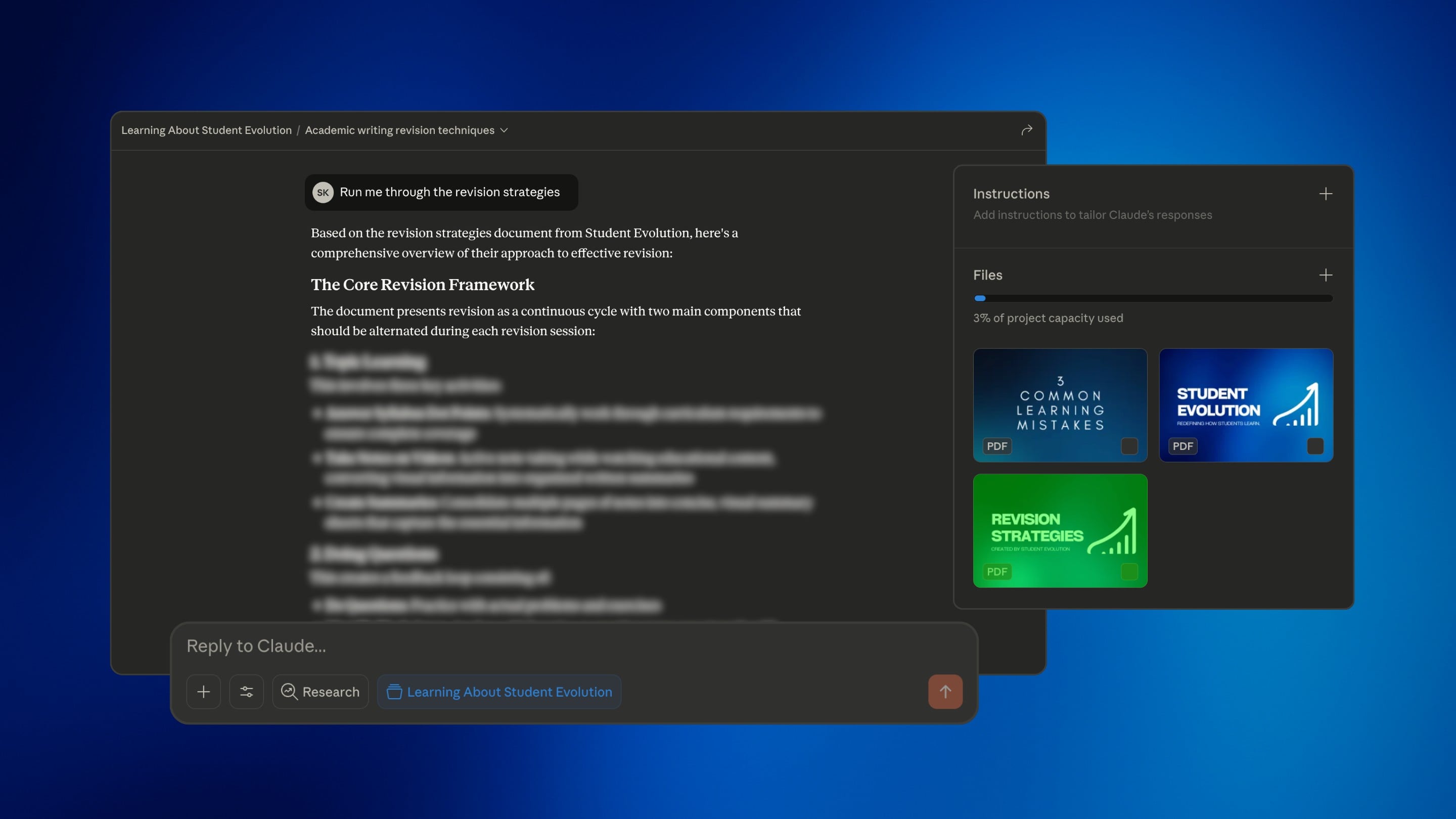Click the share arrow icon

[1026, 130]
